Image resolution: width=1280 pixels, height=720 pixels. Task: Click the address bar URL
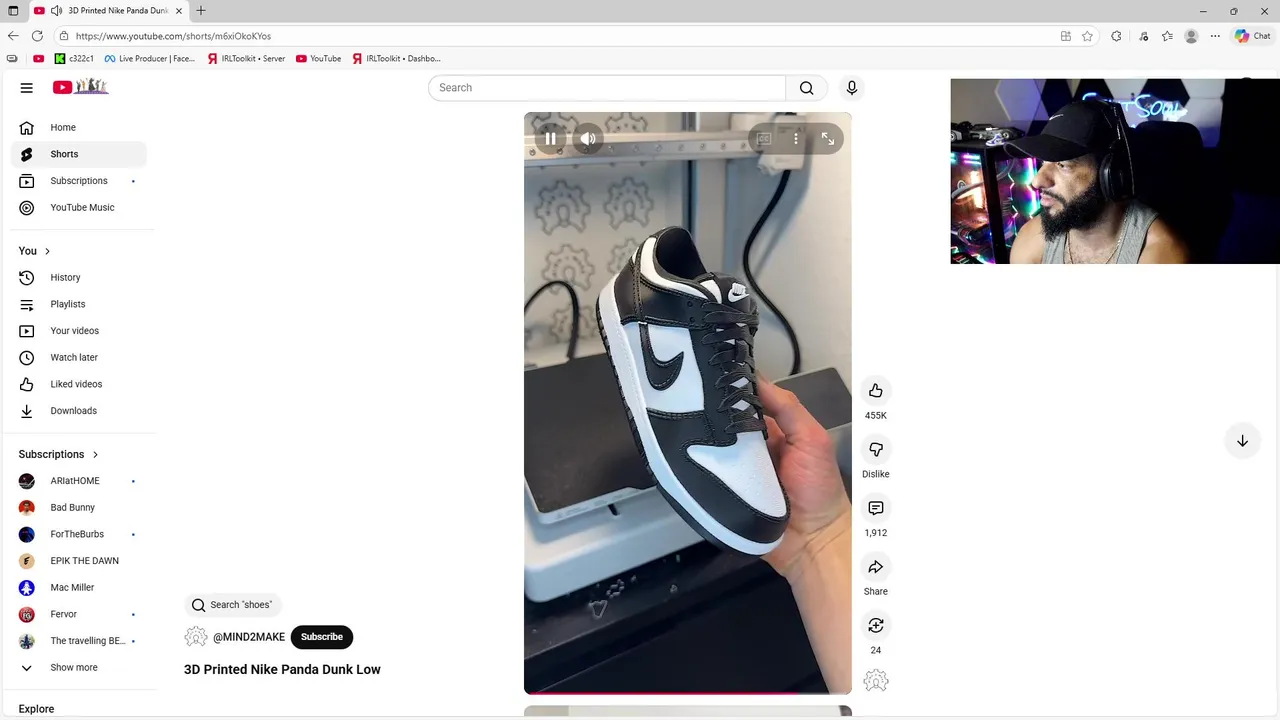[173, 36]
